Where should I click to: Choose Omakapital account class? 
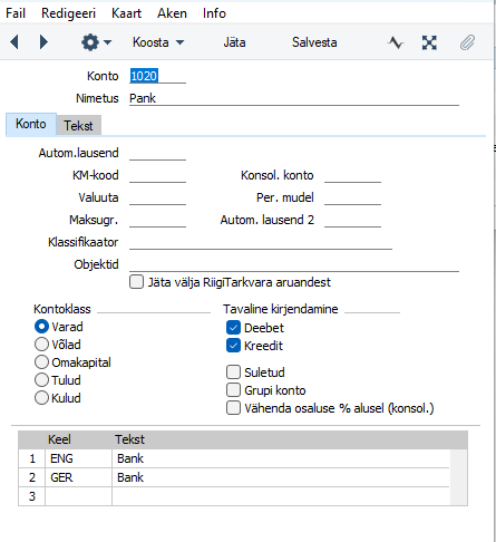point(41,362)
